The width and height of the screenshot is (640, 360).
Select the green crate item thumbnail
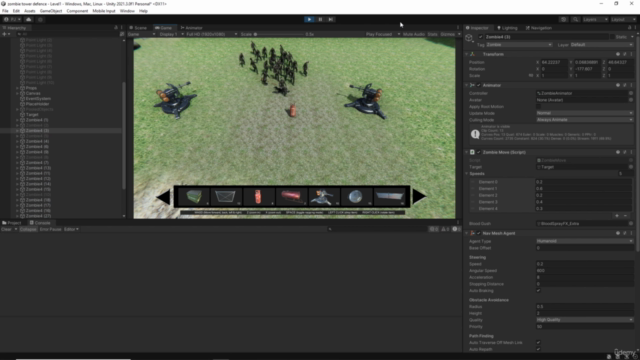pyautogui.click(x=193, y=197)
